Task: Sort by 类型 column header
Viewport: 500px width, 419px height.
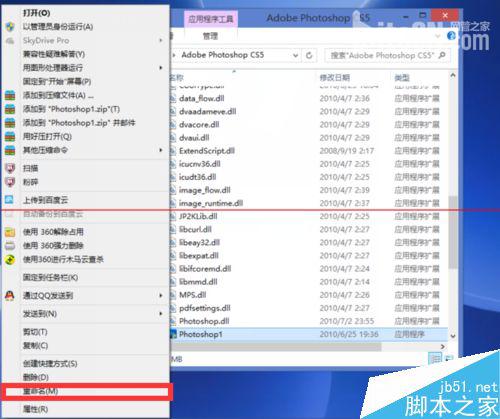Action: tap(402, 78)
